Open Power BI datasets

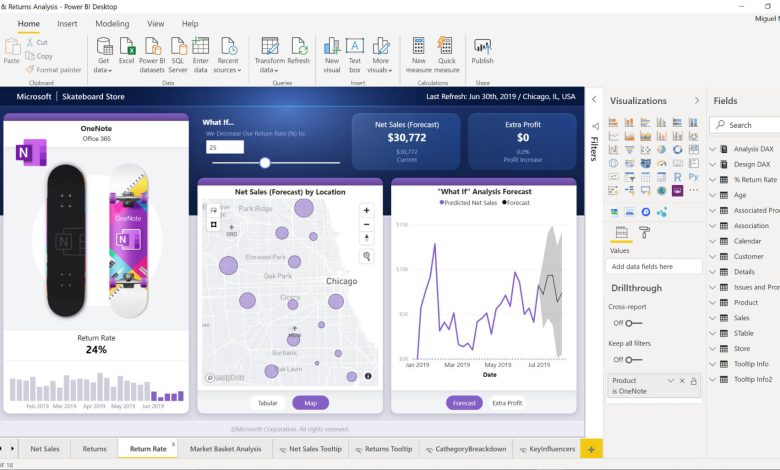pos(152,55)
